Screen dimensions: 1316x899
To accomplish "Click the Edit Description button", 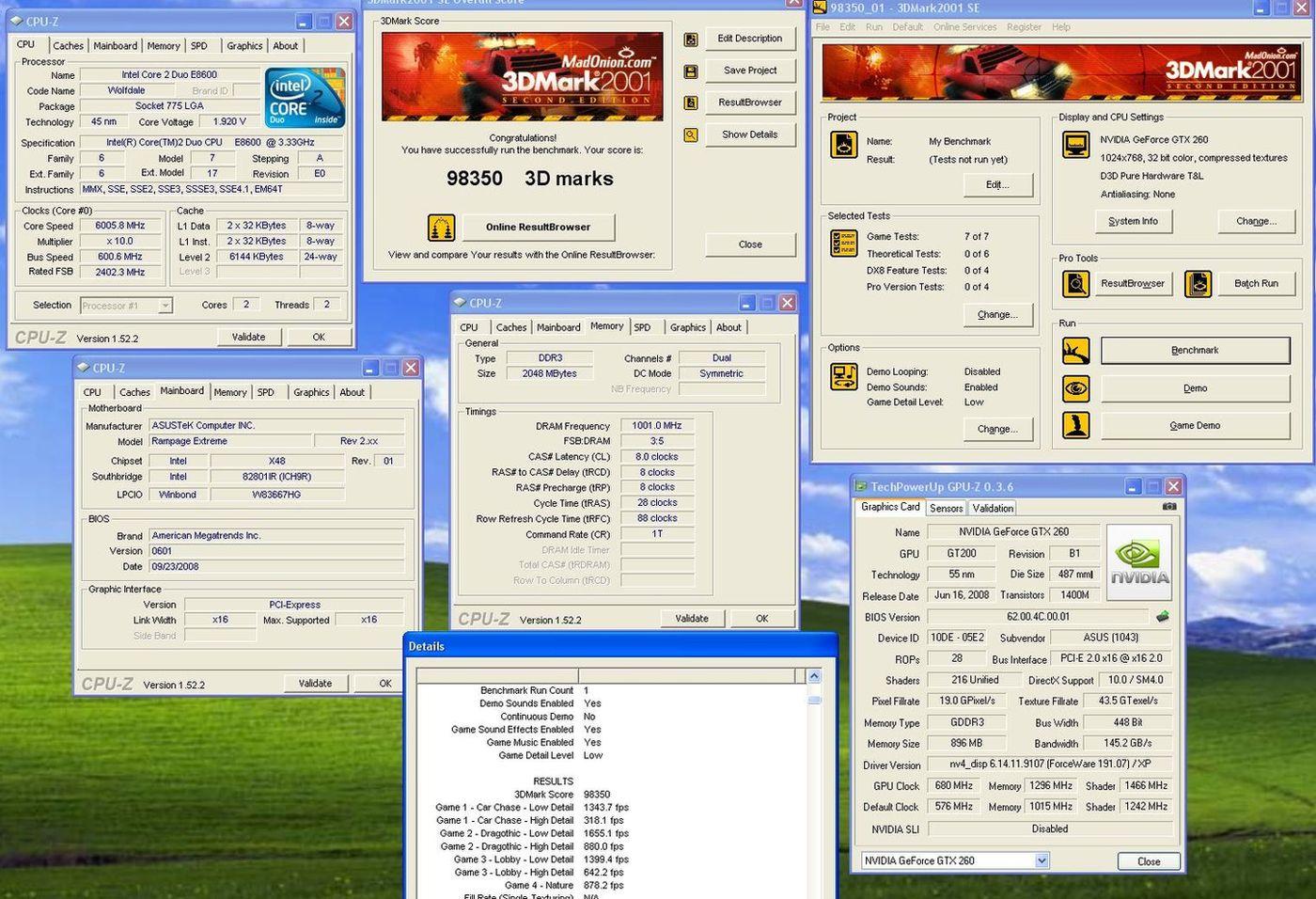I will 749,39.
